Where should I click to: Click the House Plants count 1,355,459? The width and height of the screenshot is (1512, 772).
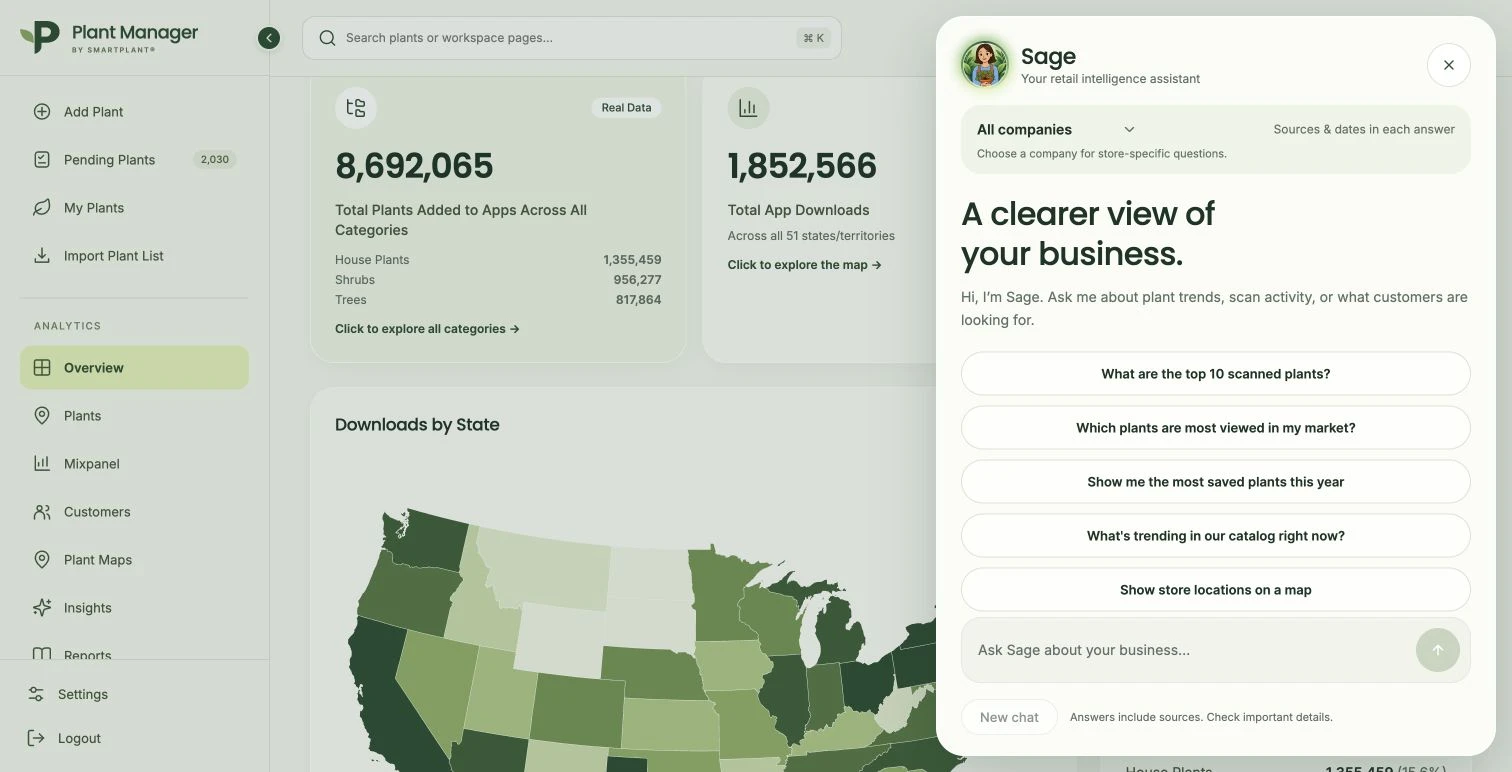tap(632, 260)
